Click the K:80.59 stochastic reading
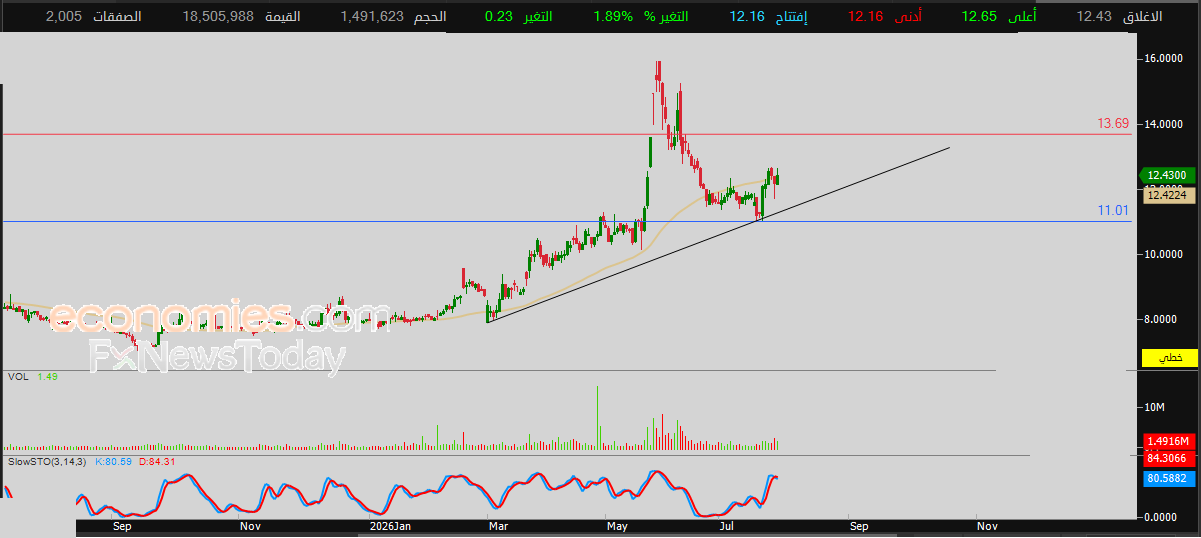The image size is (1201, 538). pos(113,462)
